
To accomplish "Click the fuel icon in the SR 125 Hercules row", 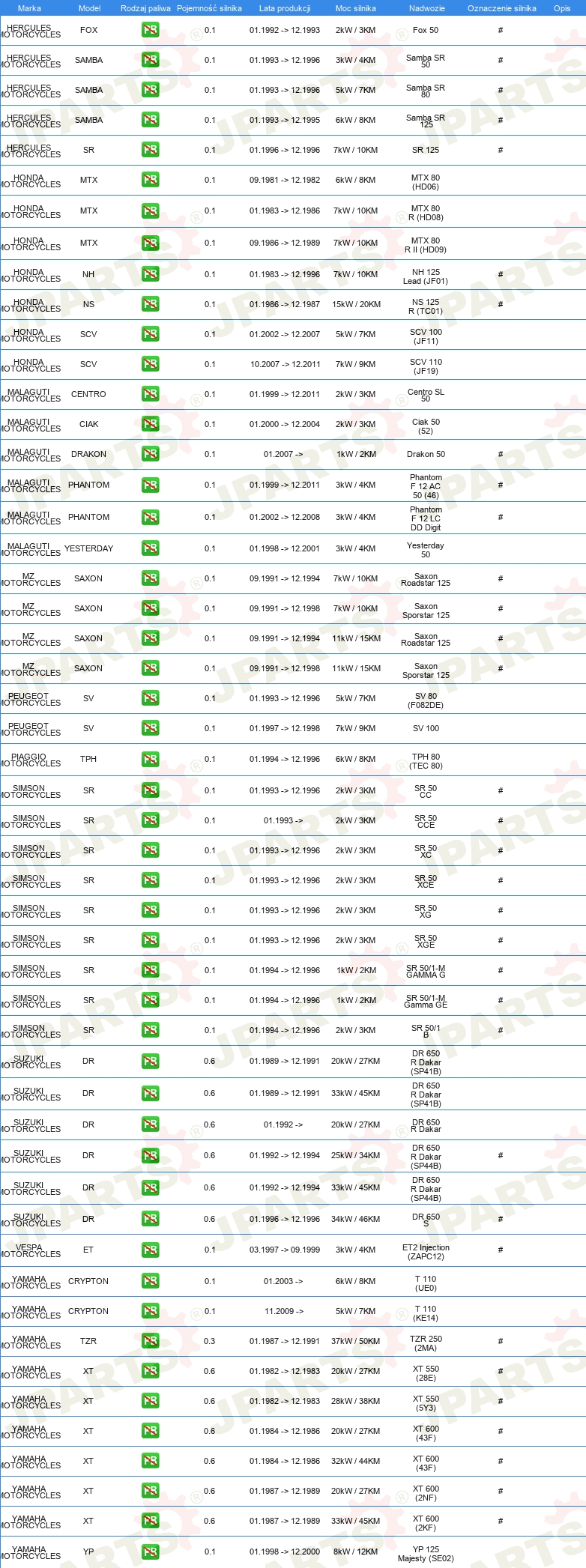I will [150, 150].
